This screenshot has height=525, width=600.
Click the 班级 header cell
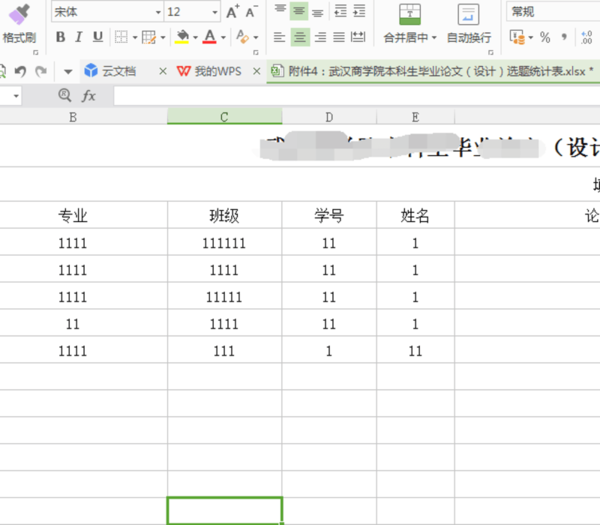(225, 215)
